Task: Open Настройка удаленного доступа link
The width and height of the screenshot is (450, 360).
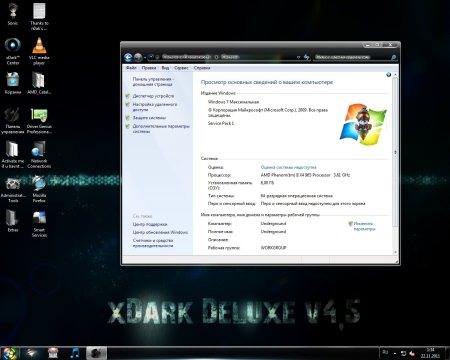Action: [x=155, y=107]
